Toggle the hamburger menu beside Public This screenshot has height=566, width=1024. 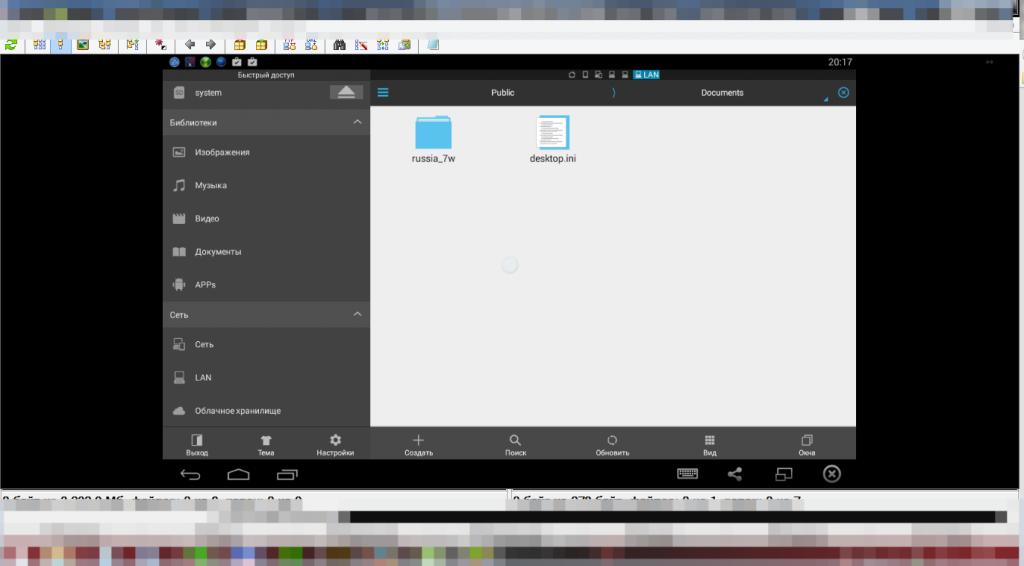[x=383, y=93]
